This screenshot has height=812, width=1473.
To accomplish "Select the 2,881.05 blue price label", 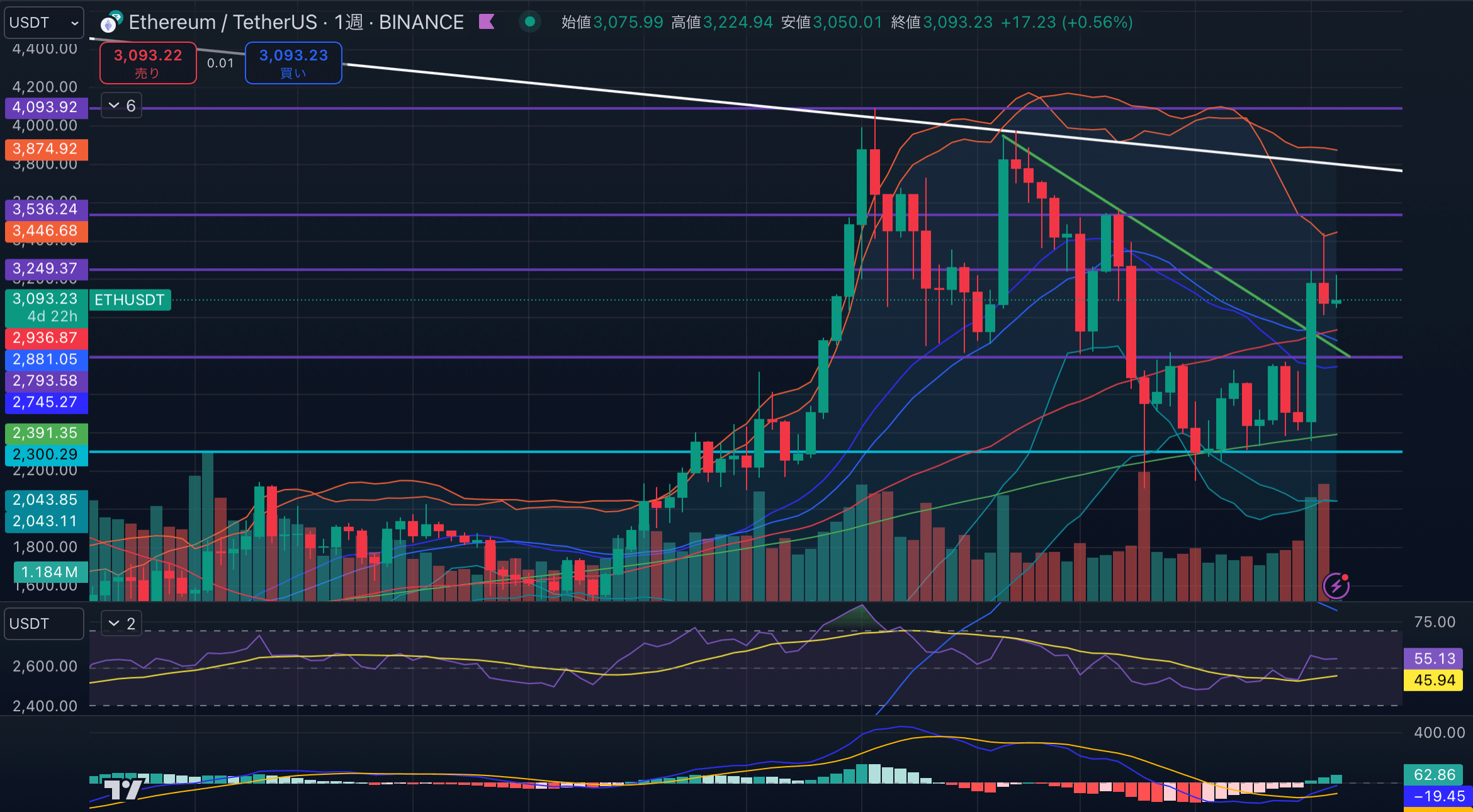I will tap(46, 359).
